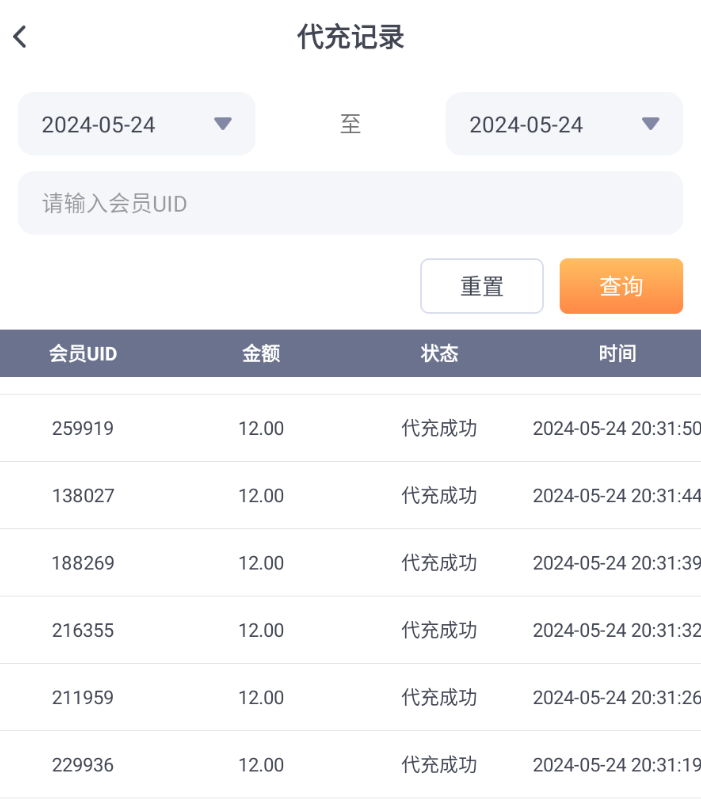Select the record with UID 138027
The width and height of the screenshot is (701, 800).
point(83,496)
